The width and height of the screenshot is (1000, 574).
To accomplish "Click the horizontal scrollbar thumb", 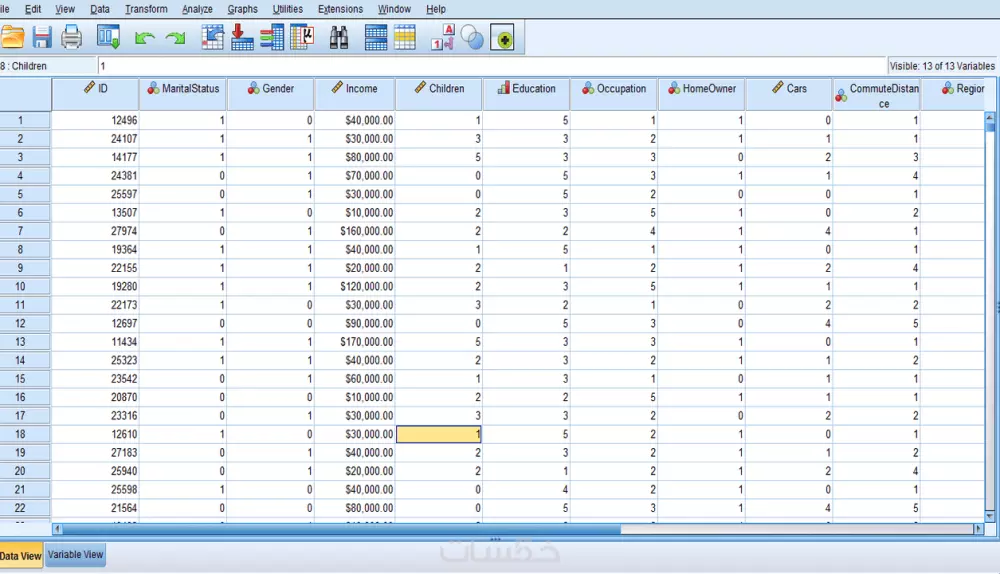I will [341, 529].
